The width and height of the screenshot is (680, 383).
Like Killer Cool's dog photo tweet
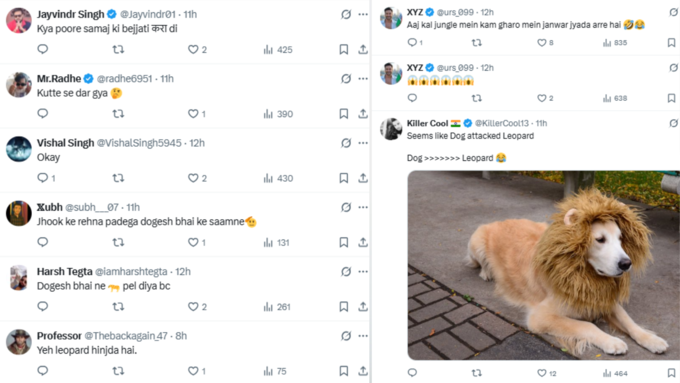click(546, 373)
